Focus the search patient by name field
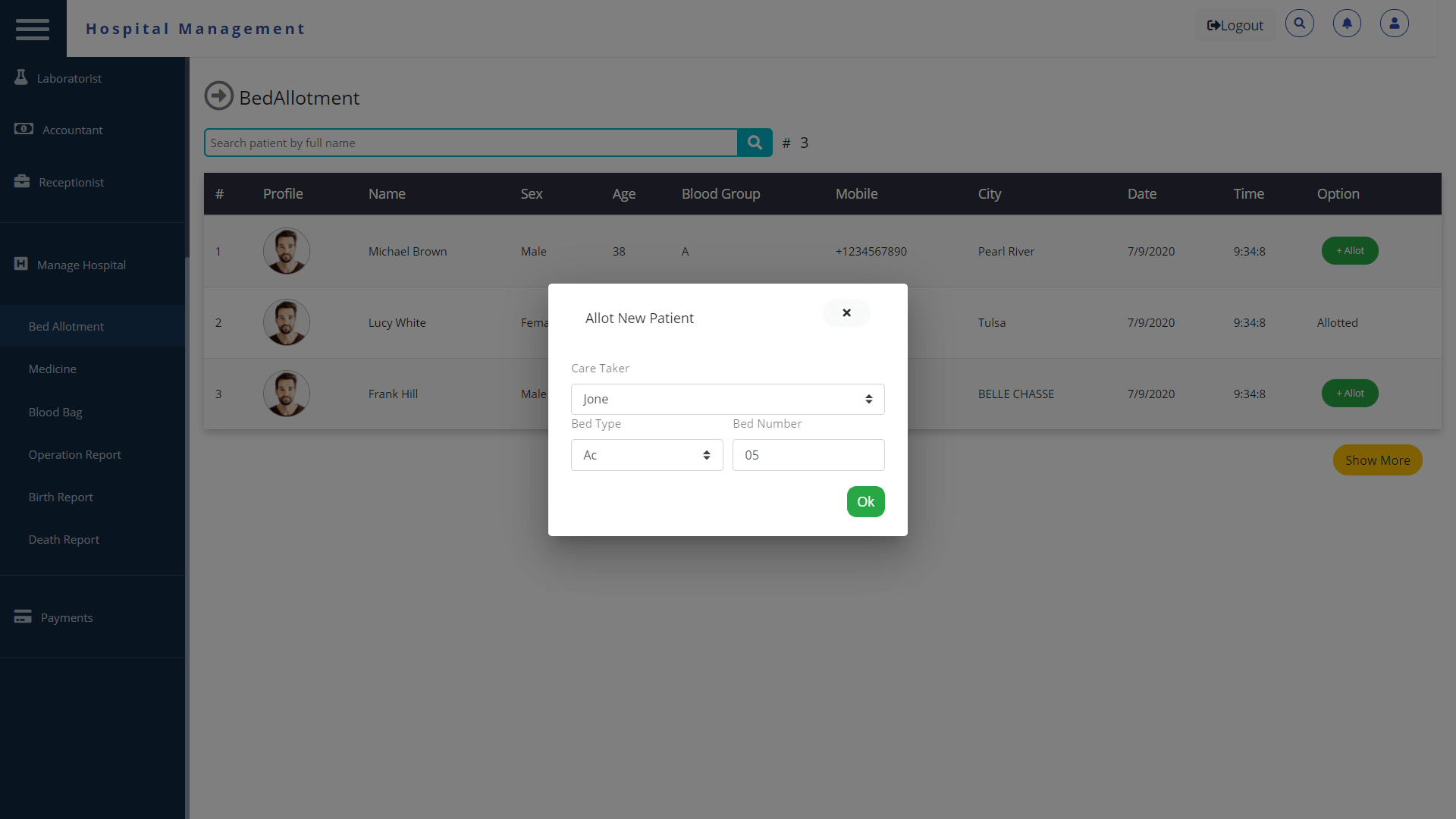The height and width of the screenshot is (819, 1456). point(471,143)
